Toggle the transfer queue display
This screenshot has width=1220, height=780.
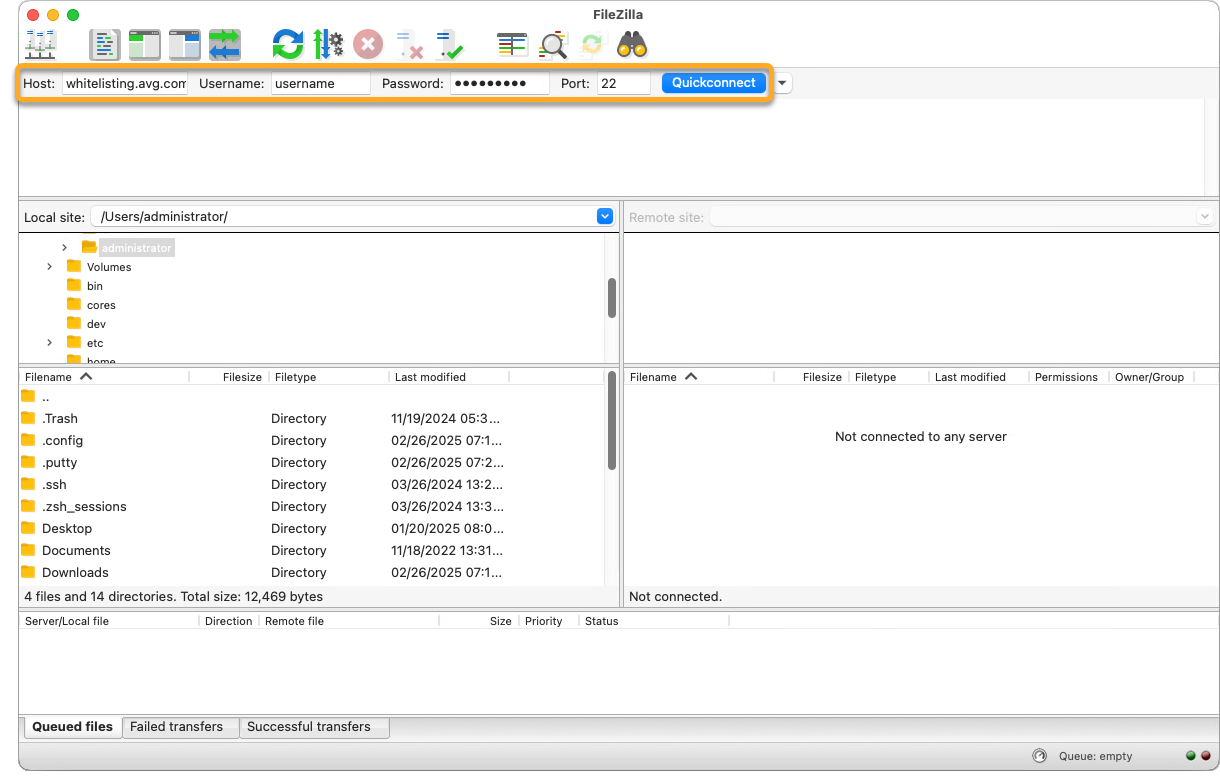click(225, 44)
